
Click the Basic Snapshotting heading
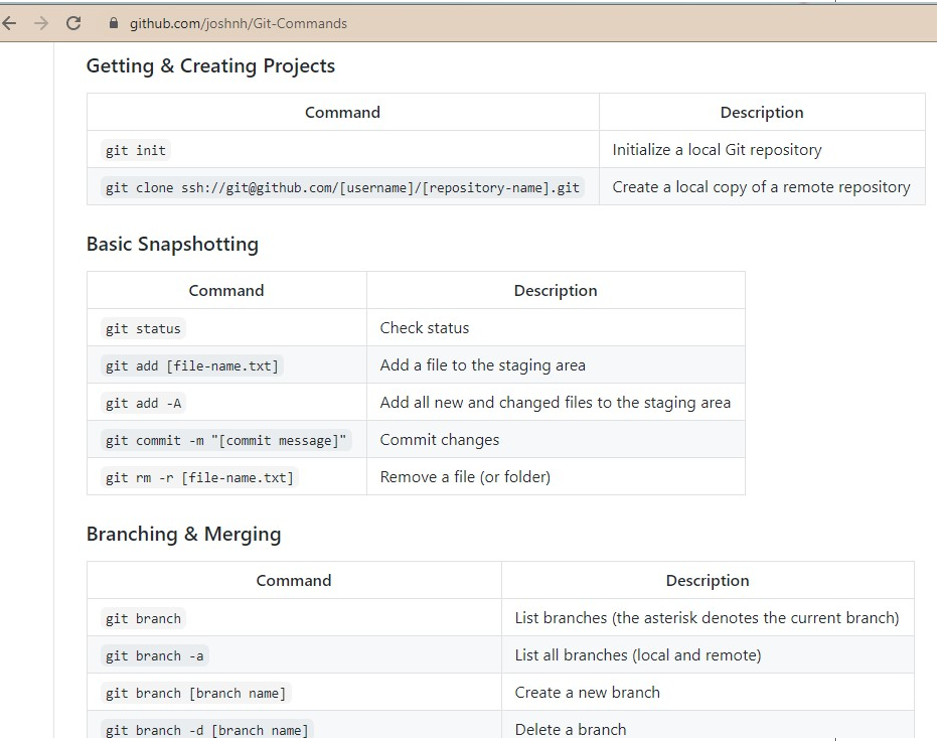click(172, 244)
